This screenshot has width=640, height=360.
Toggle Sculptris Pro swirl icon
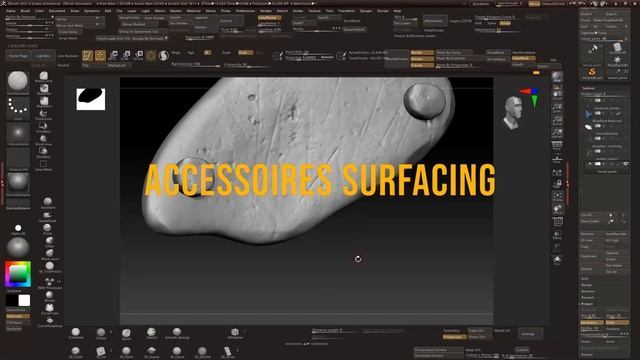coord(164,56)
